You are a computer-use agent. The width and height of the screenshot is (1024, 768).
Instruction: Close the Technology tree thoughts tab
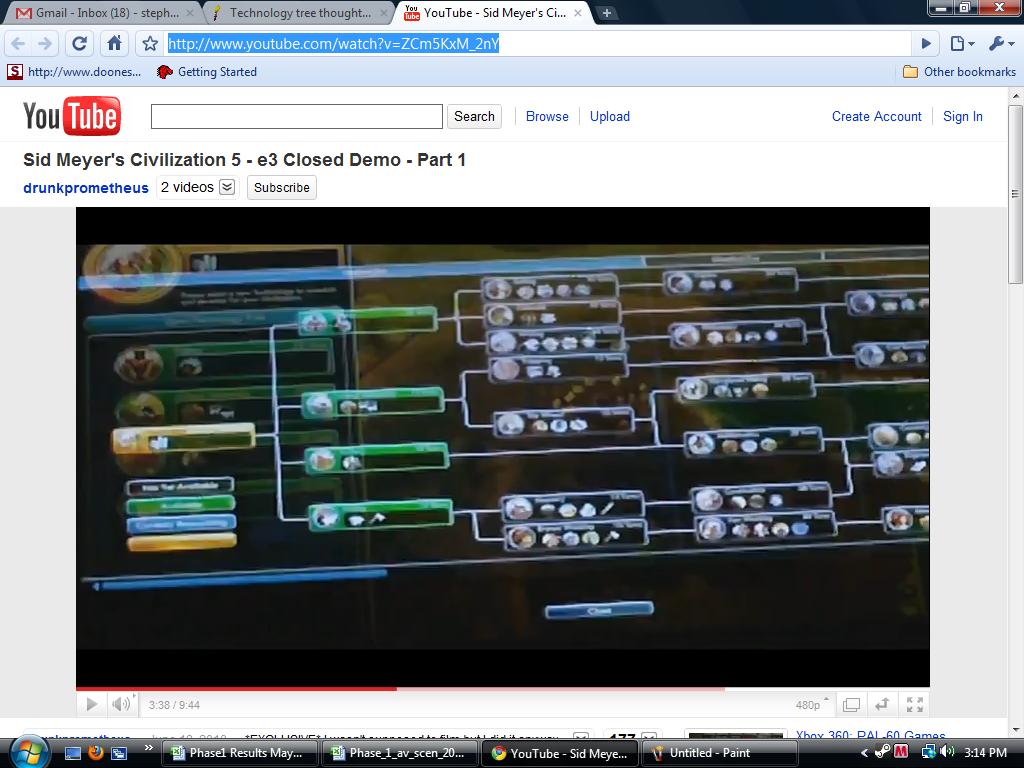[x=383, y=12]
